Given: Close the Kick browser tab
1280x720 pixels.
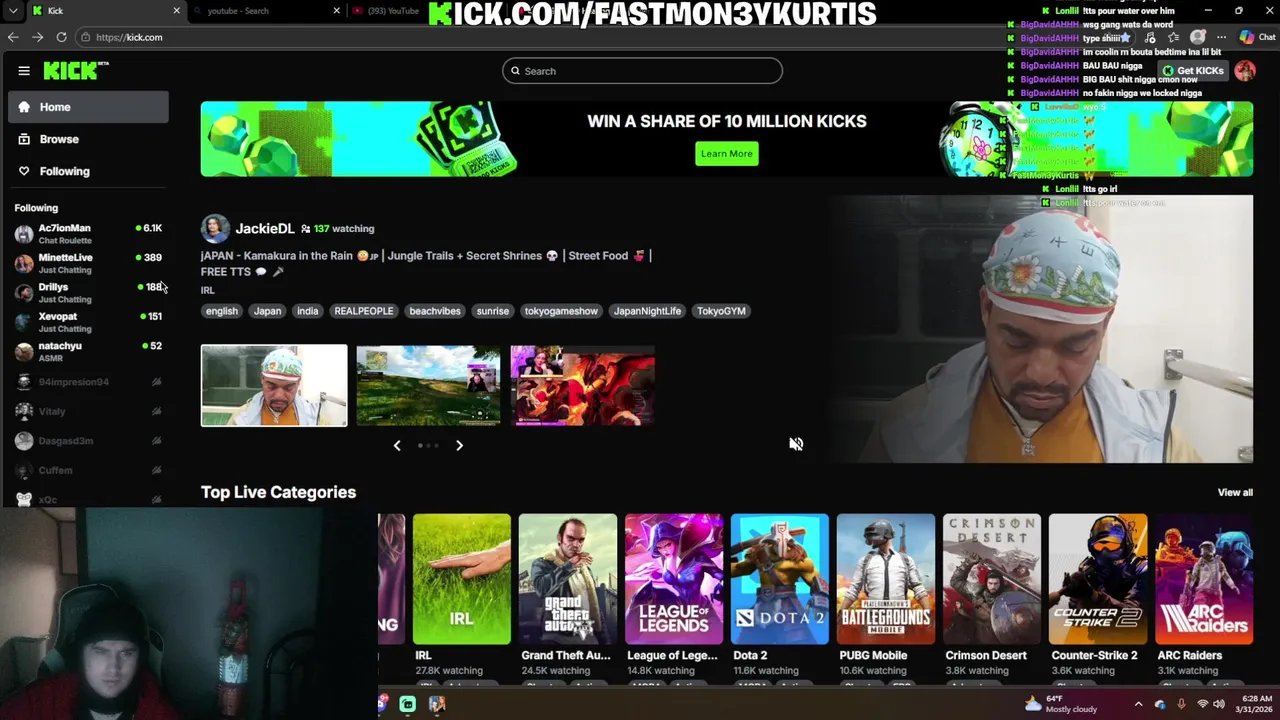Looking at the screenshot, I should (176, 11).
